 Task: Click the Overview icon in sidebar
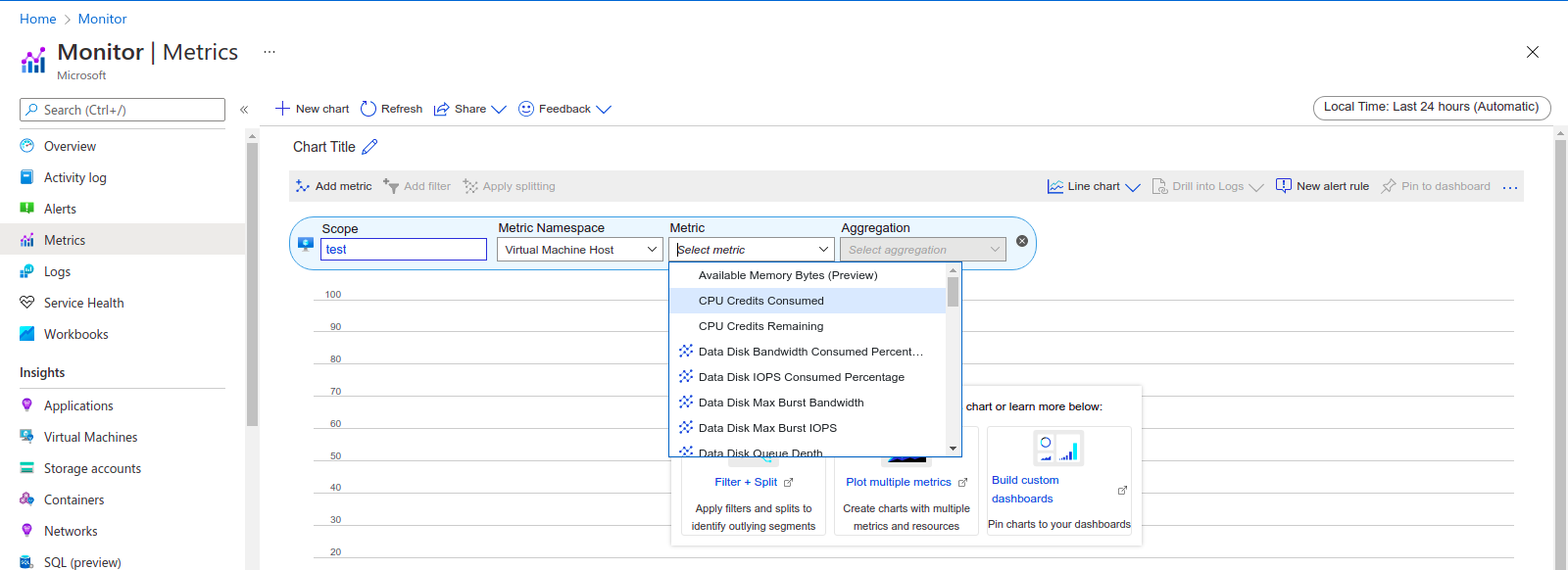tap(26, 146)
